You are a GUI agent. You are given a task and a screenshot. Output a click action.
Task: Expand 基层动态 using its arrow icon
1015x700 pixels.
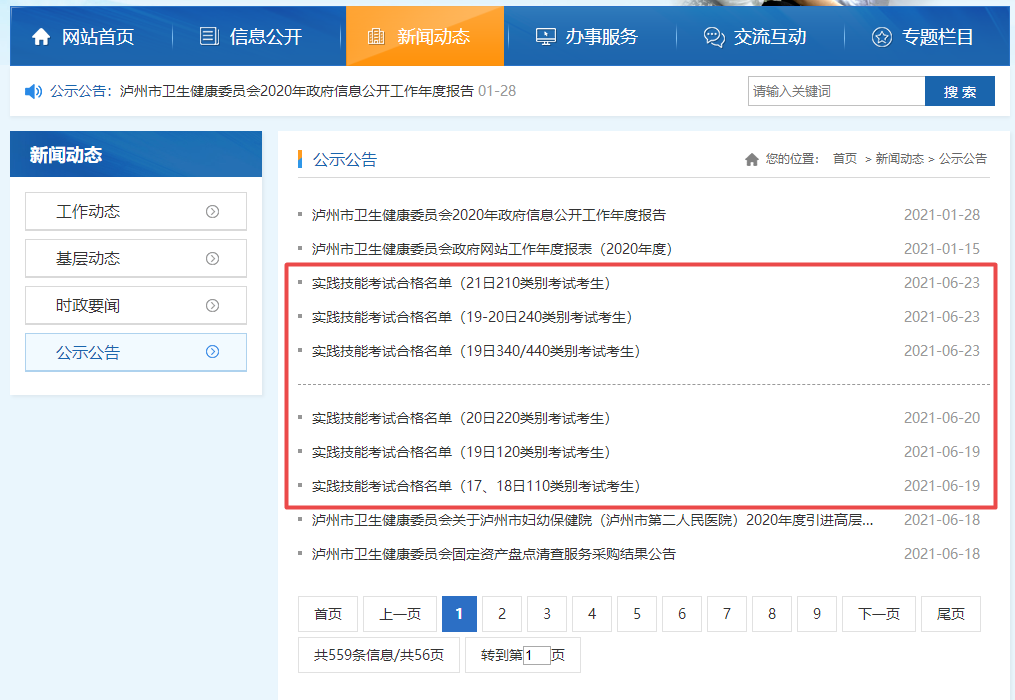(212, 258)
